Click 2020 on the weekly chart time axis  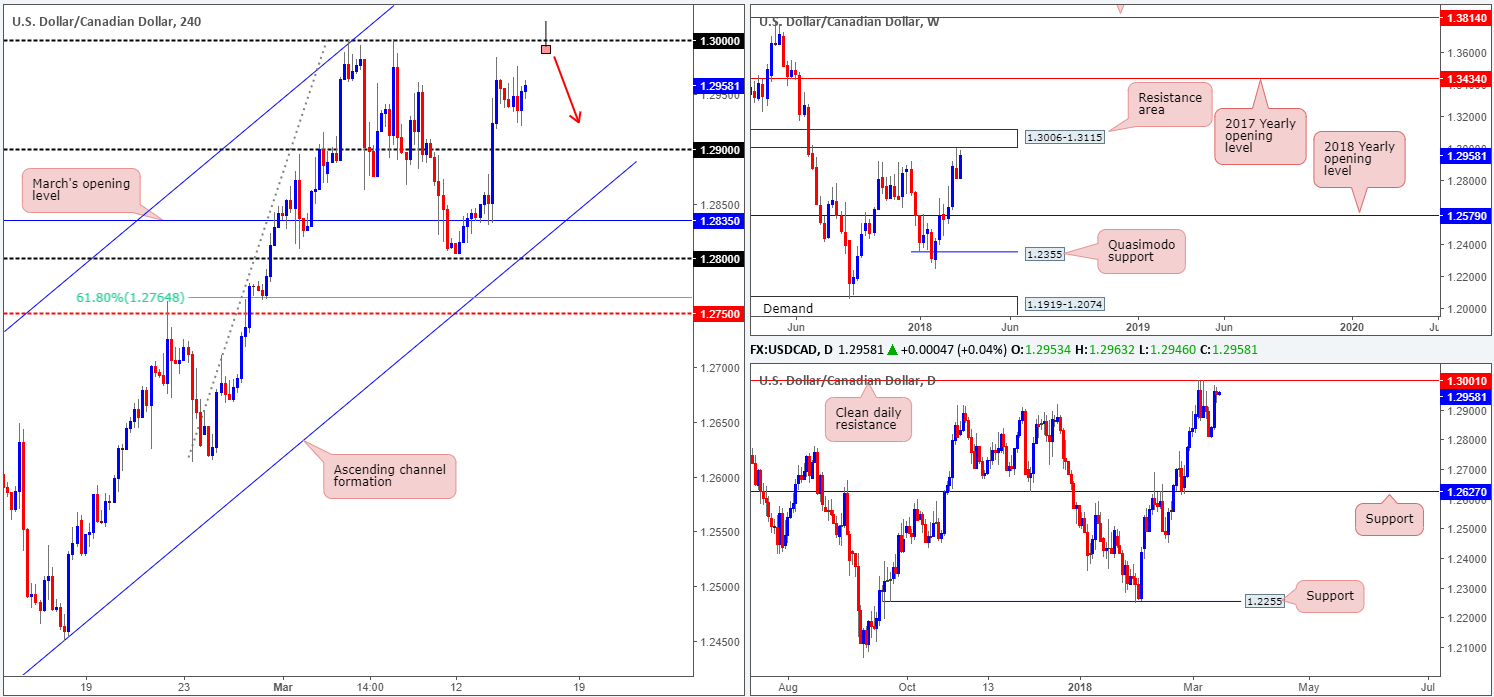[1351, 326]
